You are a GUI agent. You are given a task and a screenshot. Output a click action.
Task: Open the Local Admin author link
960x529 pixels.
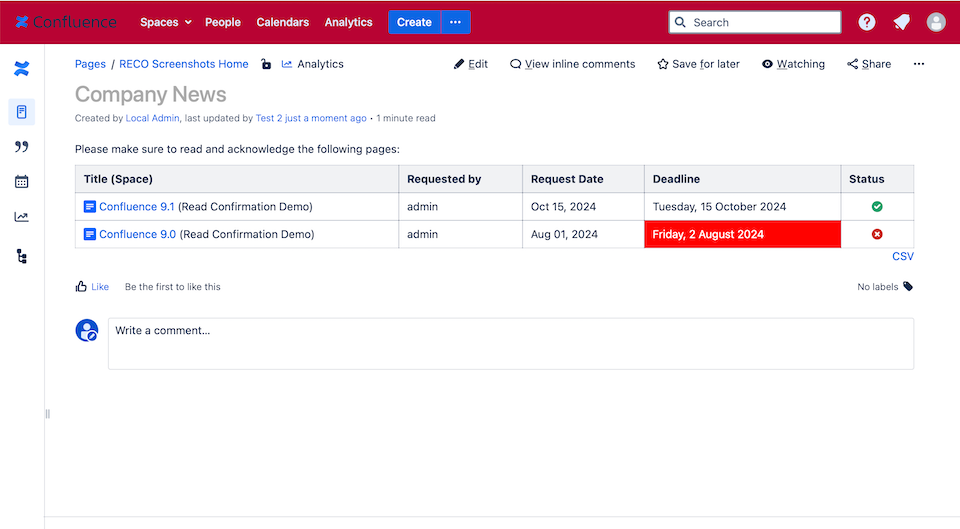click(x=152, y=118)
